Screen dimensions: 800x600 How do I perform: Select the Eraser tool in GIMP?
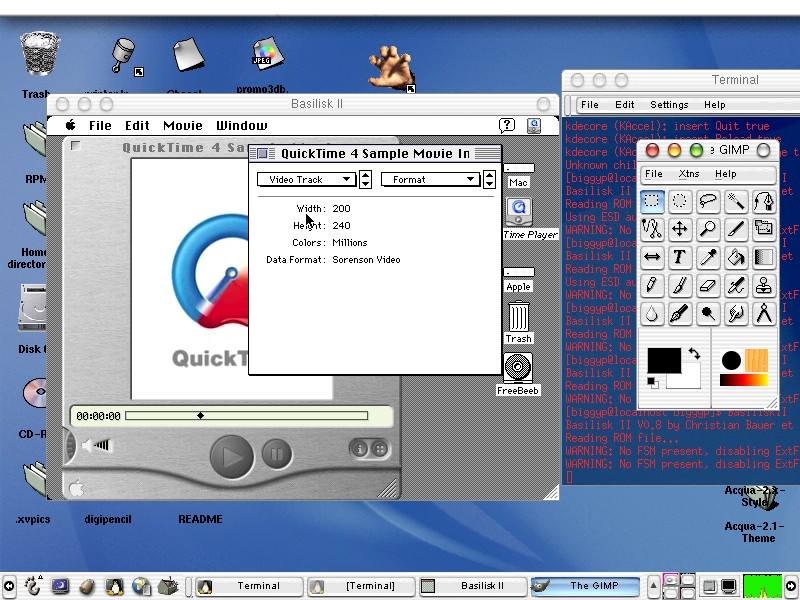click(708, 286)
